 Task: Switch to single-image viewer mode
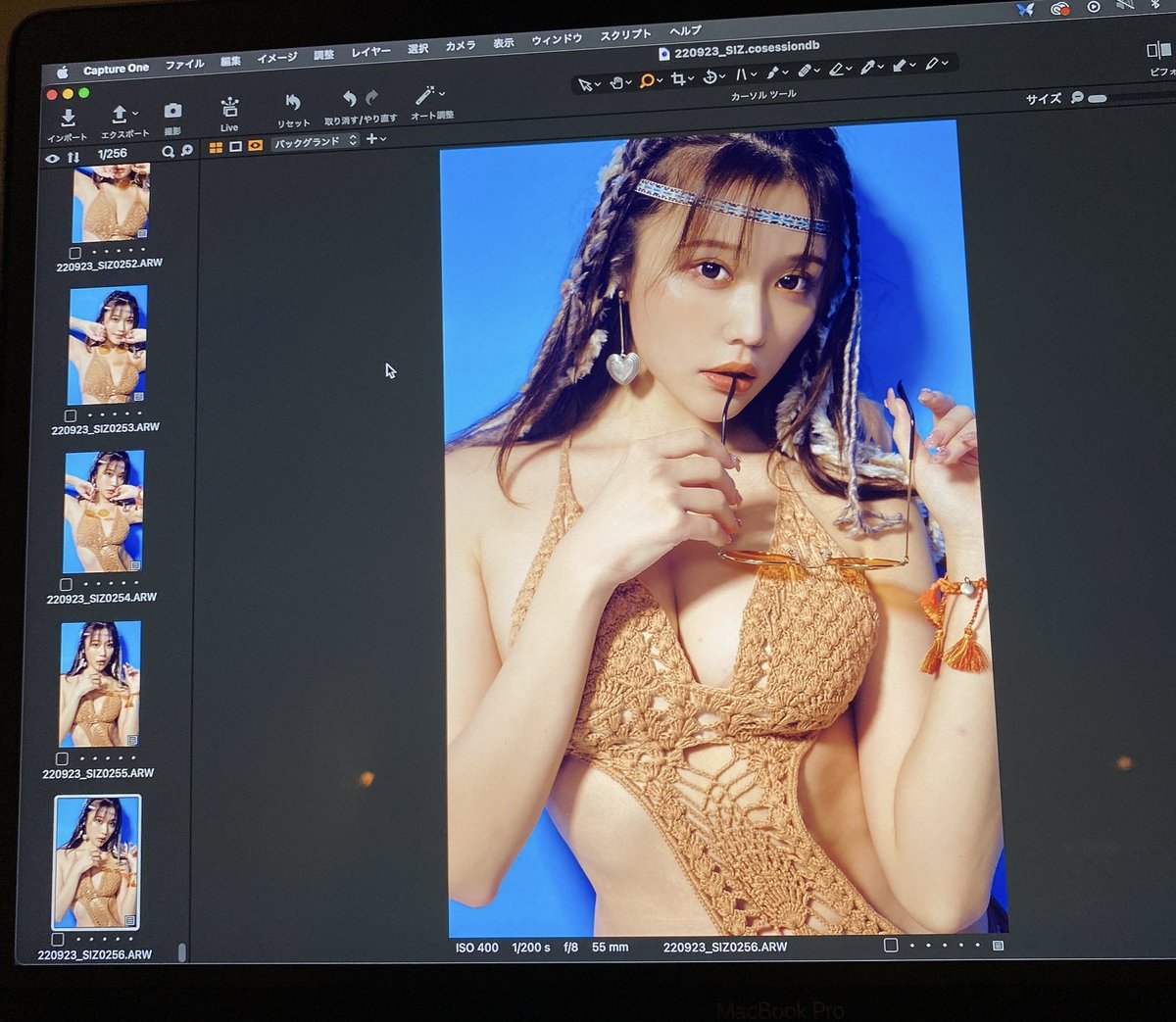point(235,147)
